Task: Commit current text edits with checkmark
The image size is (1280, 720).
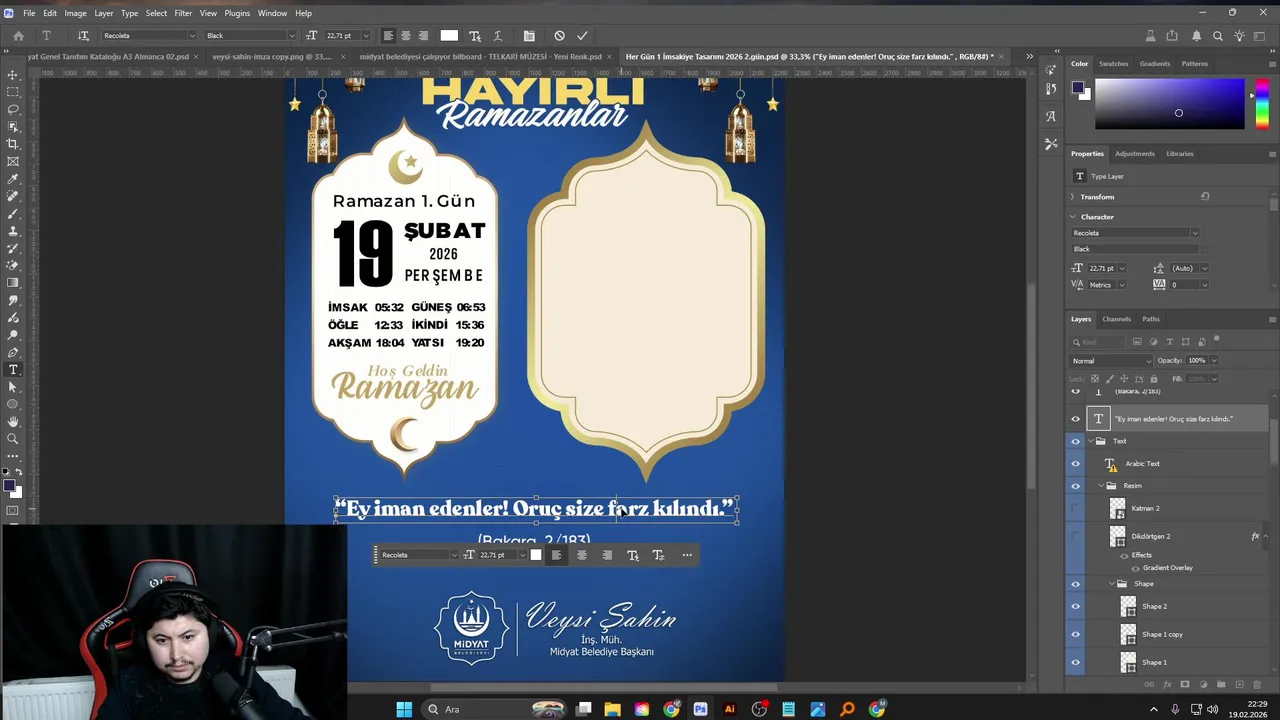Action: coord(582,36)
